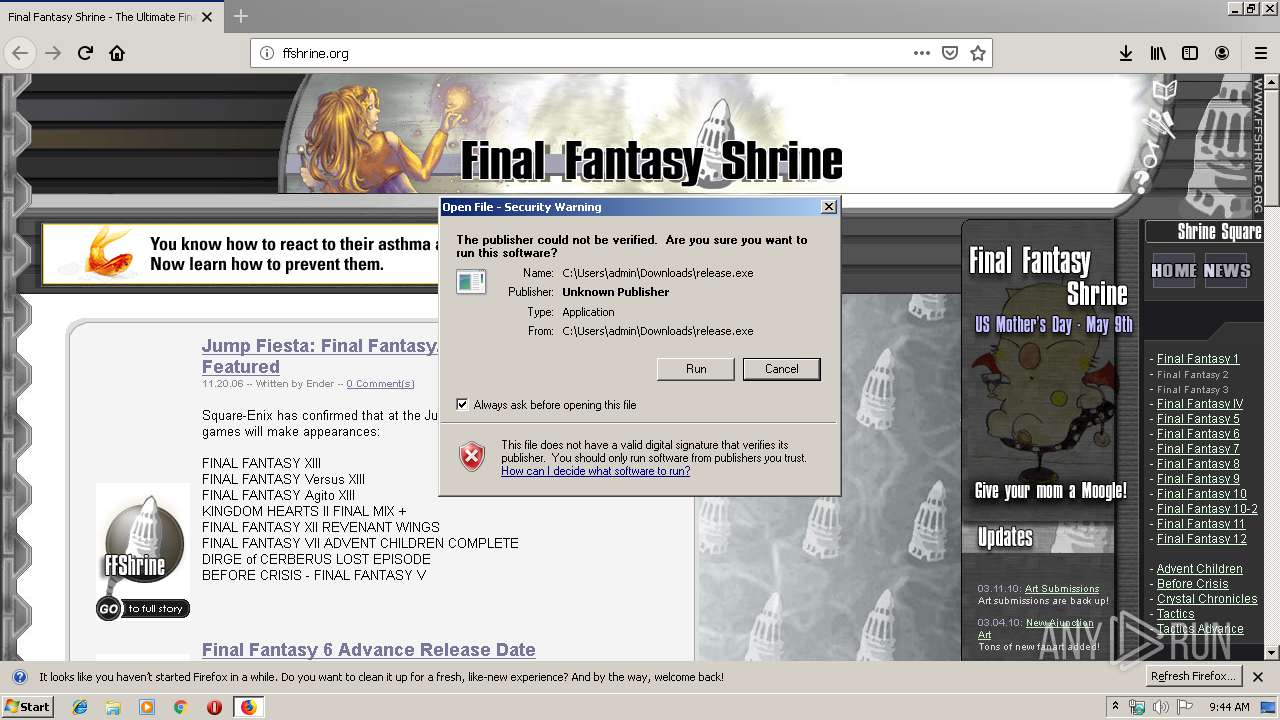
Task: Open the Final Fantasy 7 link
Action: [x=1198, y=449]
